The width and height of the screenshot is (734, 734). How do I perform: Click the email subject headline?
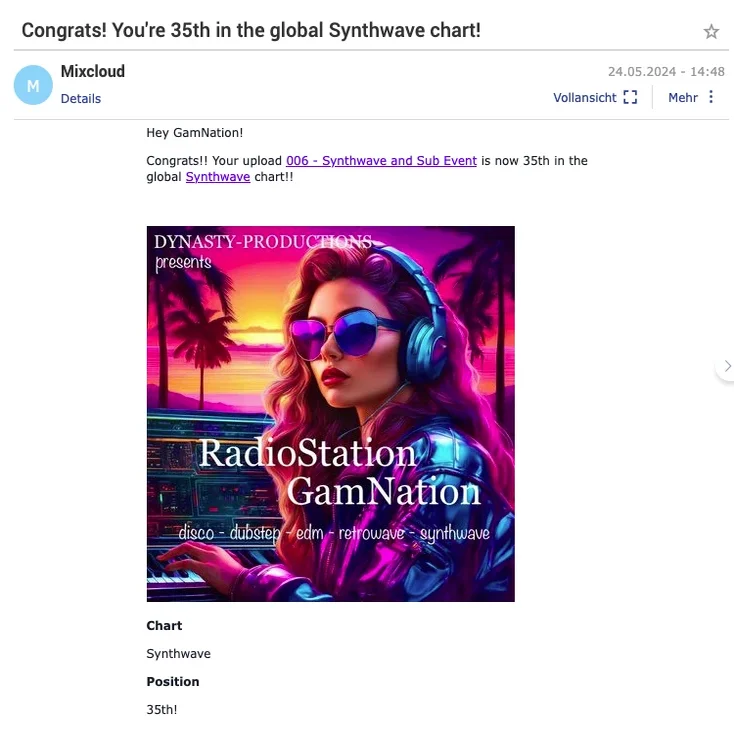coord(251,30)
